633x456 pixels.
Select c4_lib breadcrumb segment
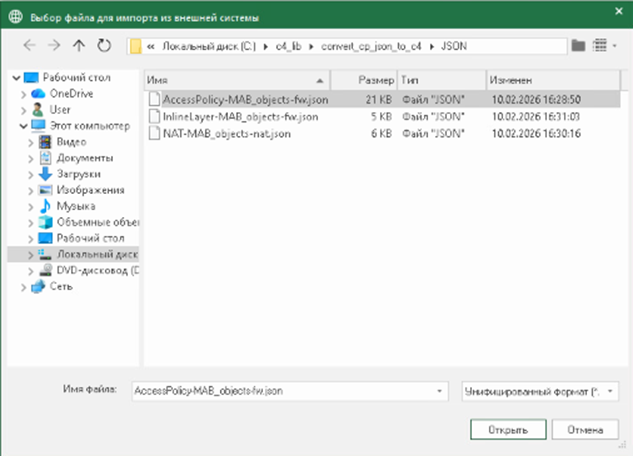pyautogui.click(x=288, y=46)
